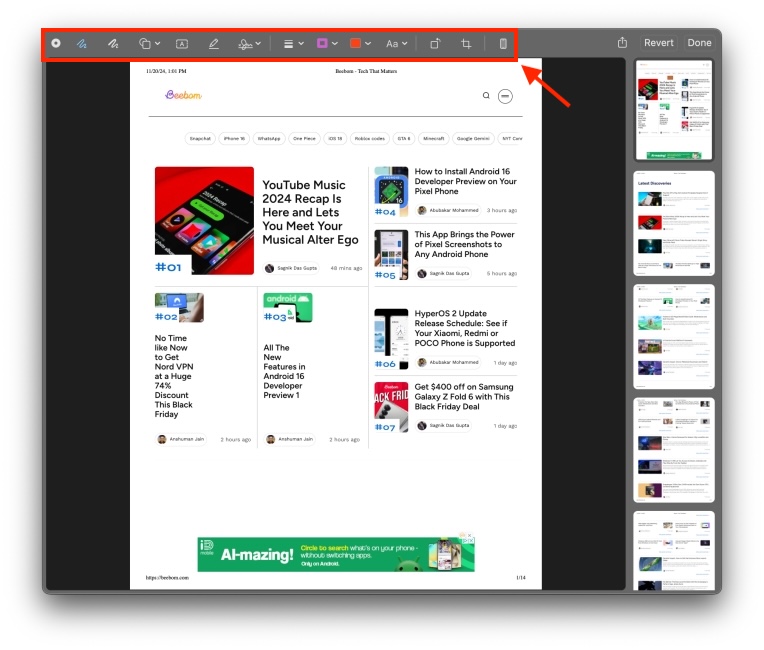Image resolution: width=764 pixels, height=650 pixels.
Task: Open the Sign signature dropdown
Action: coord(249,44)
